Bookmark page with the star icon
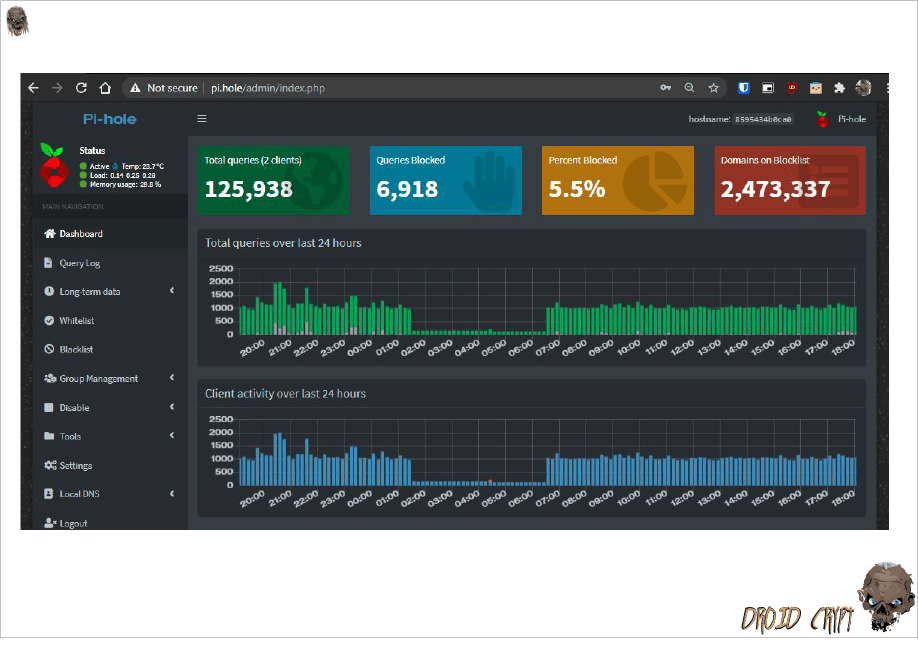 coord(714,88)
